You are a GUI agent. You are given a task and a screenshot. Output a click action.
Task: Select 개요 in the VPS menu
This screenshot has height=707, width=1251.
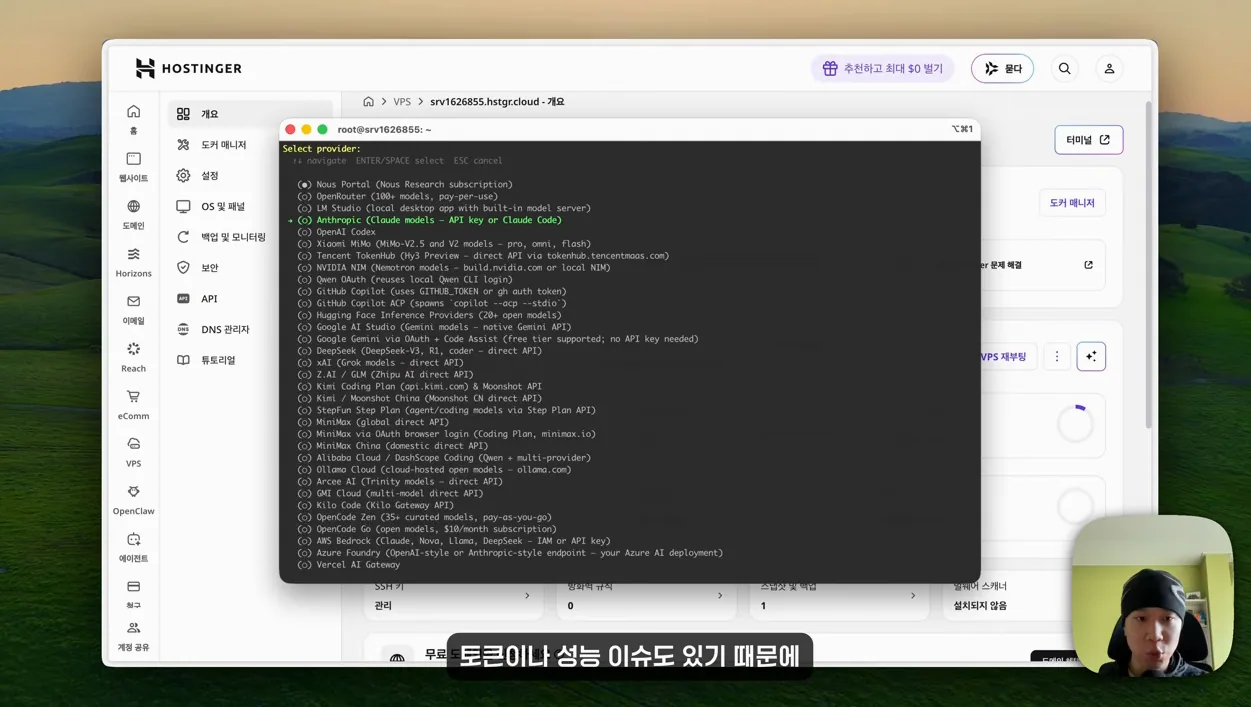click(x=250, y=114)
